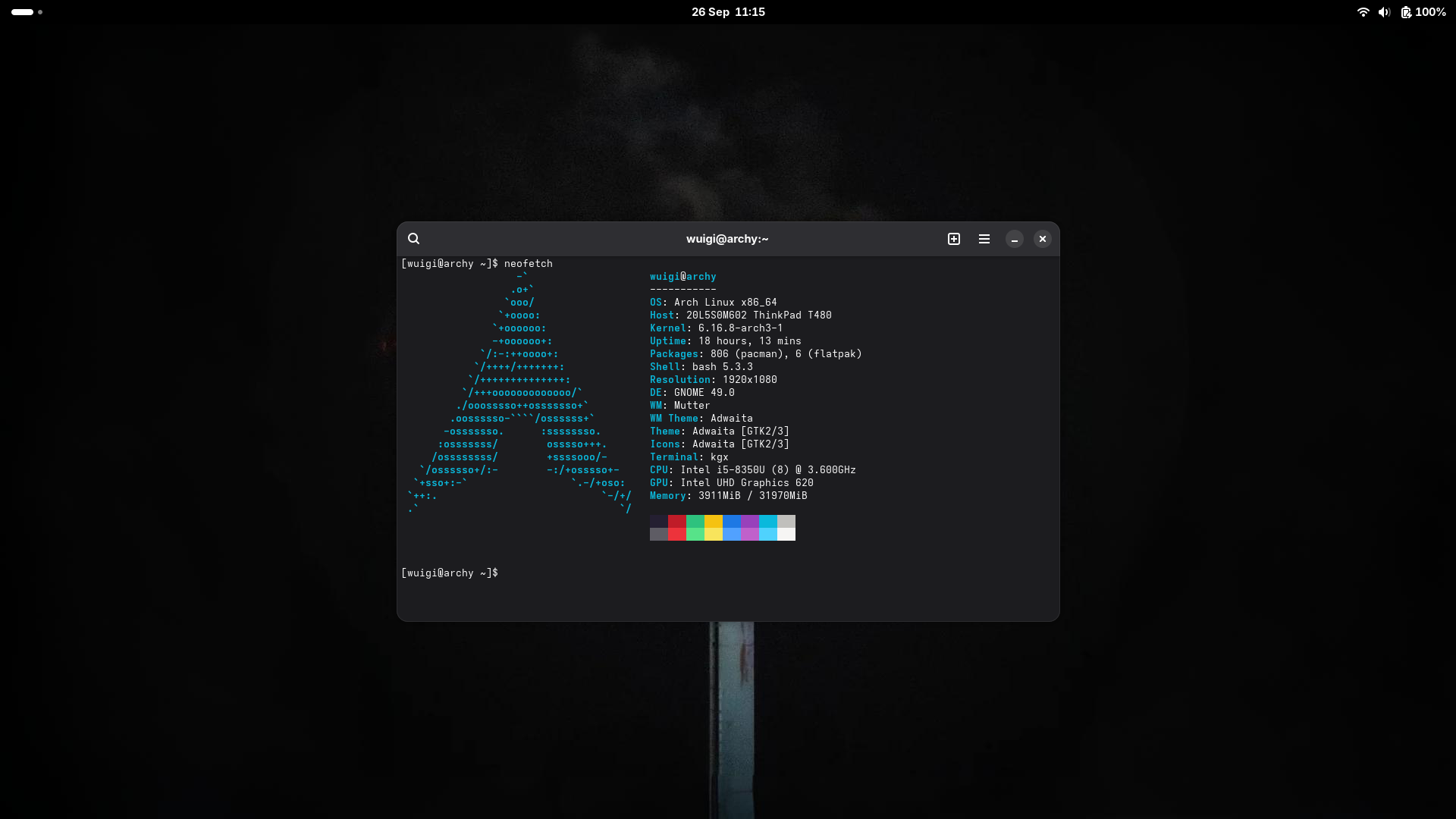
Task: Click the volume speaker icon
Action: coord(1384,12)
